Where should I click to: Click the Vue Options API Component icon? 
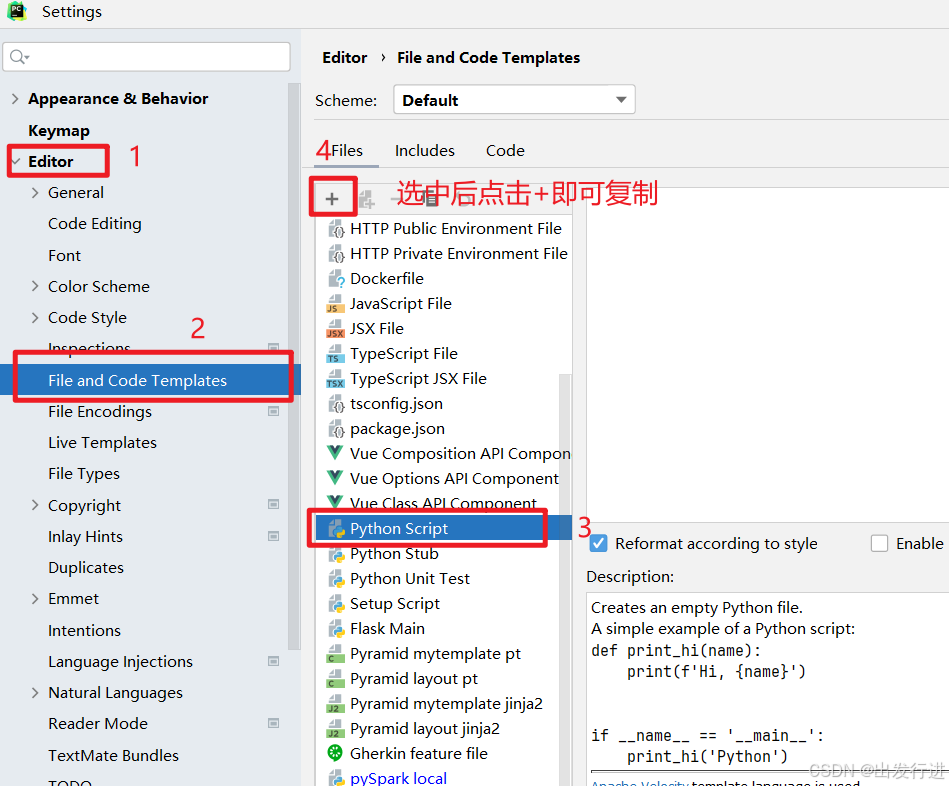coord(335,477)
